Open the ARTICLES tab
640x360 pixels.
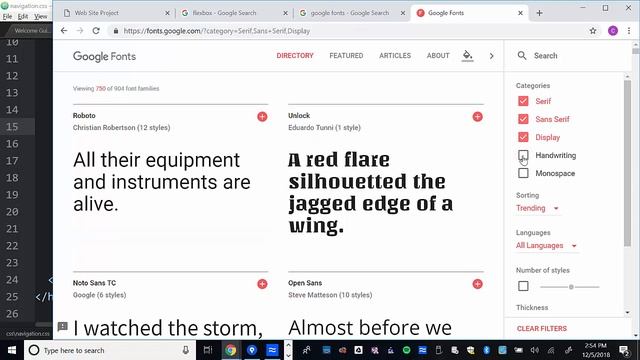(x=395, y=56)
